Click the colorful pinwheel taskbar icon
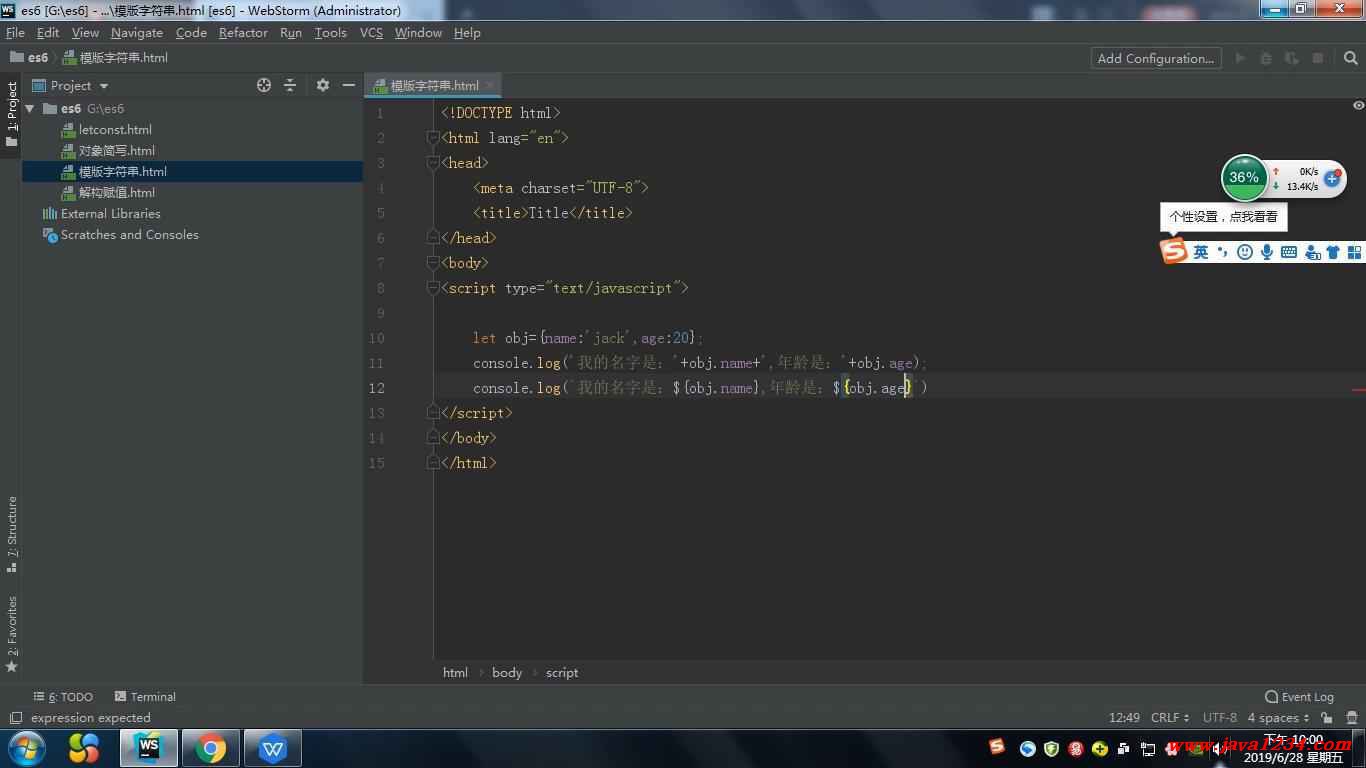 click(84, 748)
